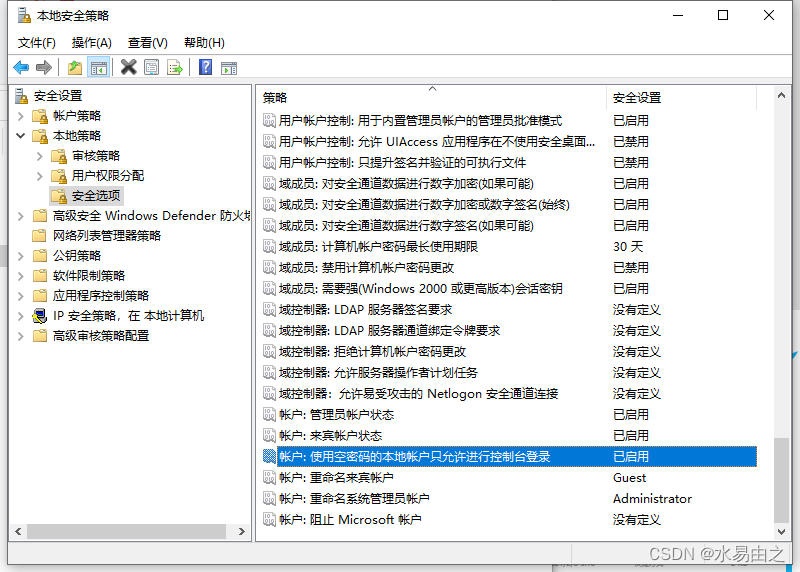Click the Guest setting value

629,478
